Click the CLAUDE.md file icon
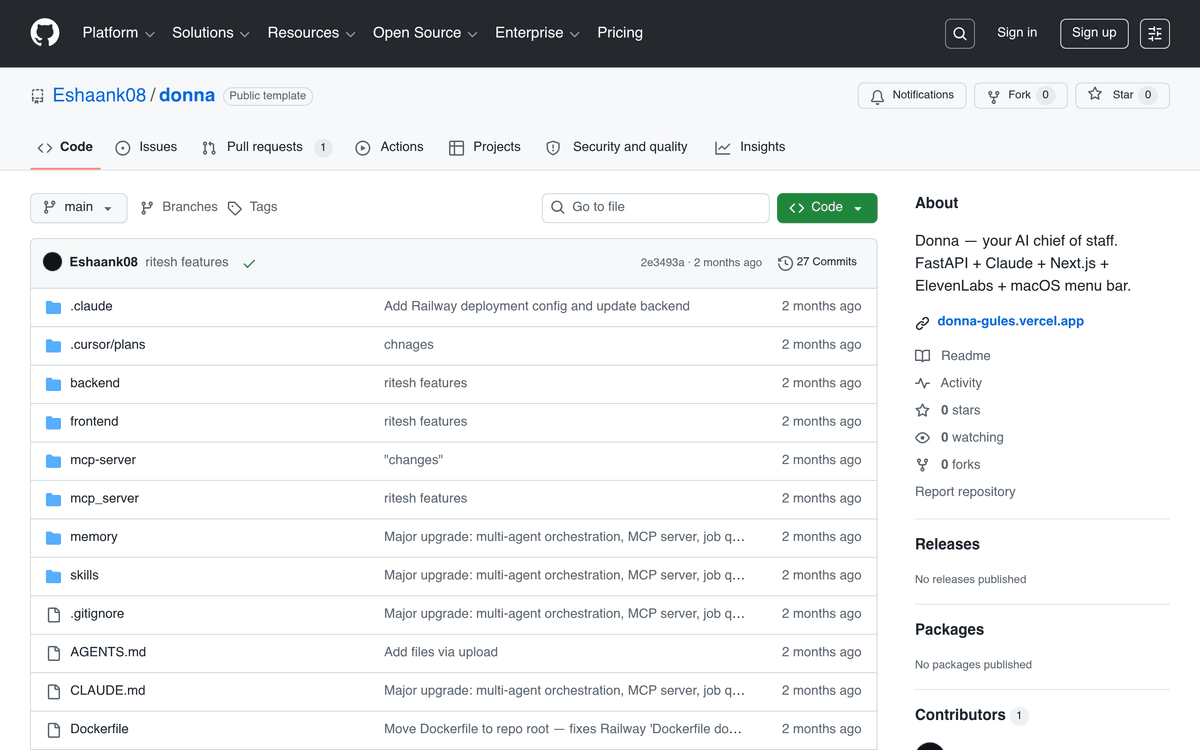 [54, 691]
